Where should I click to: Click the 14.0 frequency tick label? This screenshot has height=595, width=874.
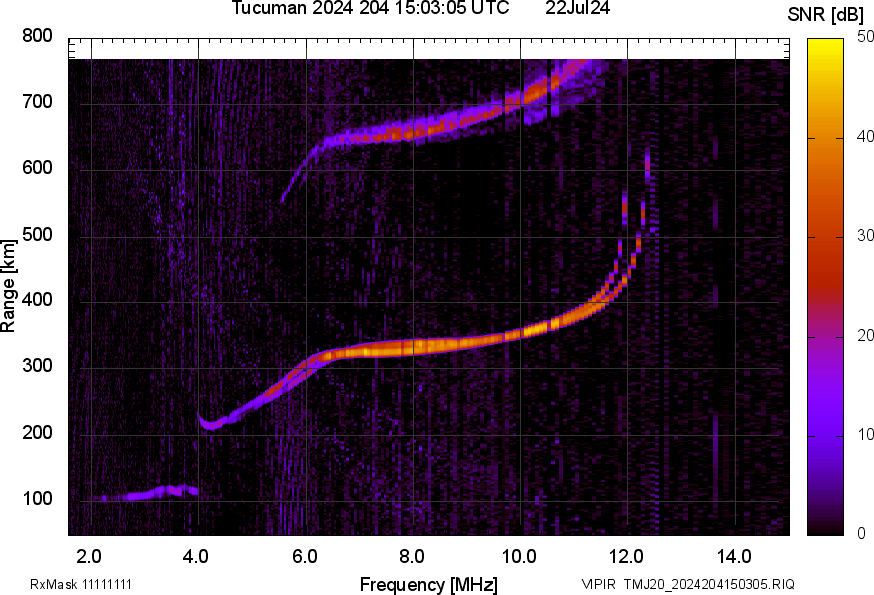coord(734,556)
